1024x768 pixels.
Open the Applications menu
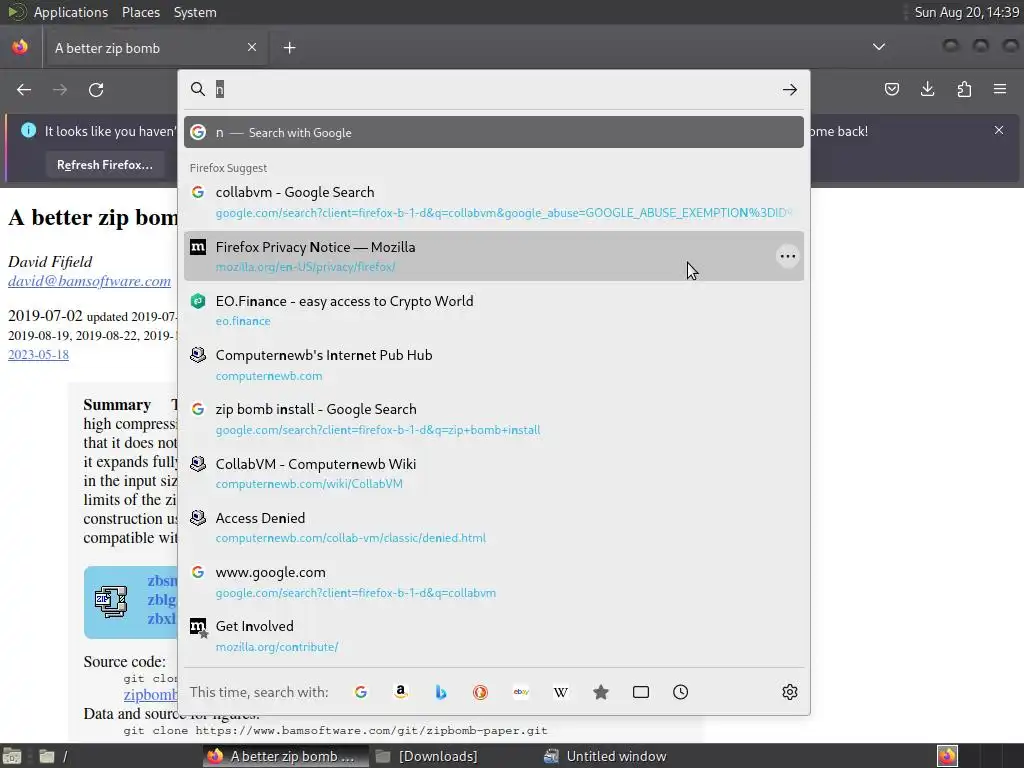click(x=71, y=12)
